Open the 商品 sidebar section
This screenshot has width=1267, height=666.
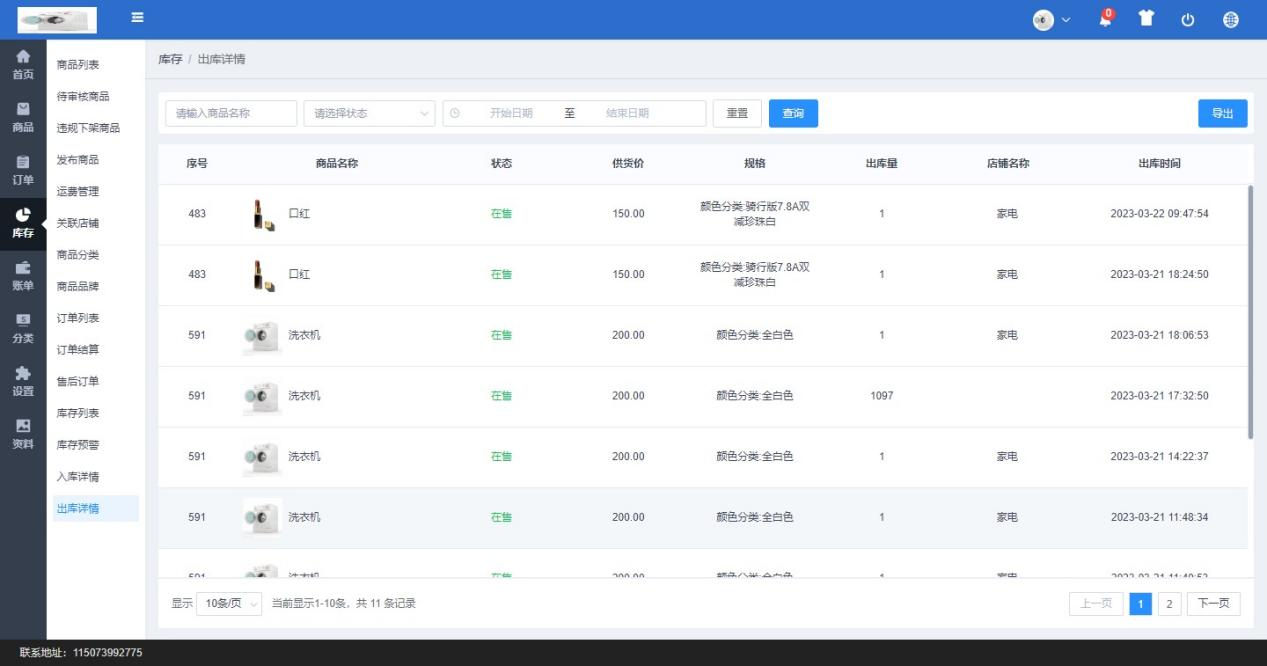pyautogui.click(x=22, y=117)
